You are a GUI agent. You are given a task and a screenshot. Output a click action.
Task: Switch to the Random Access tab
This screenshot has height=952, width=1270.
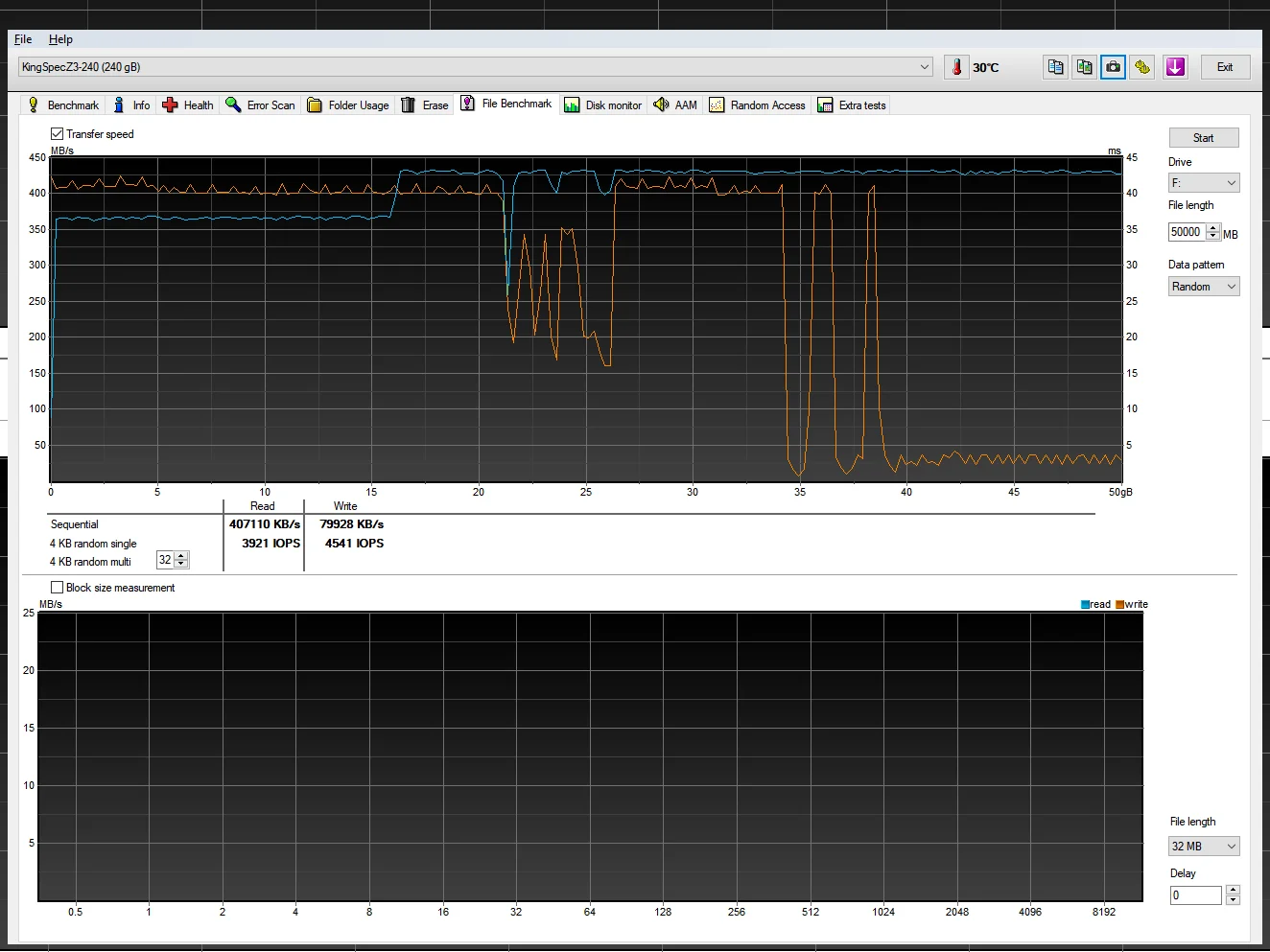click(x=757, y=105)
